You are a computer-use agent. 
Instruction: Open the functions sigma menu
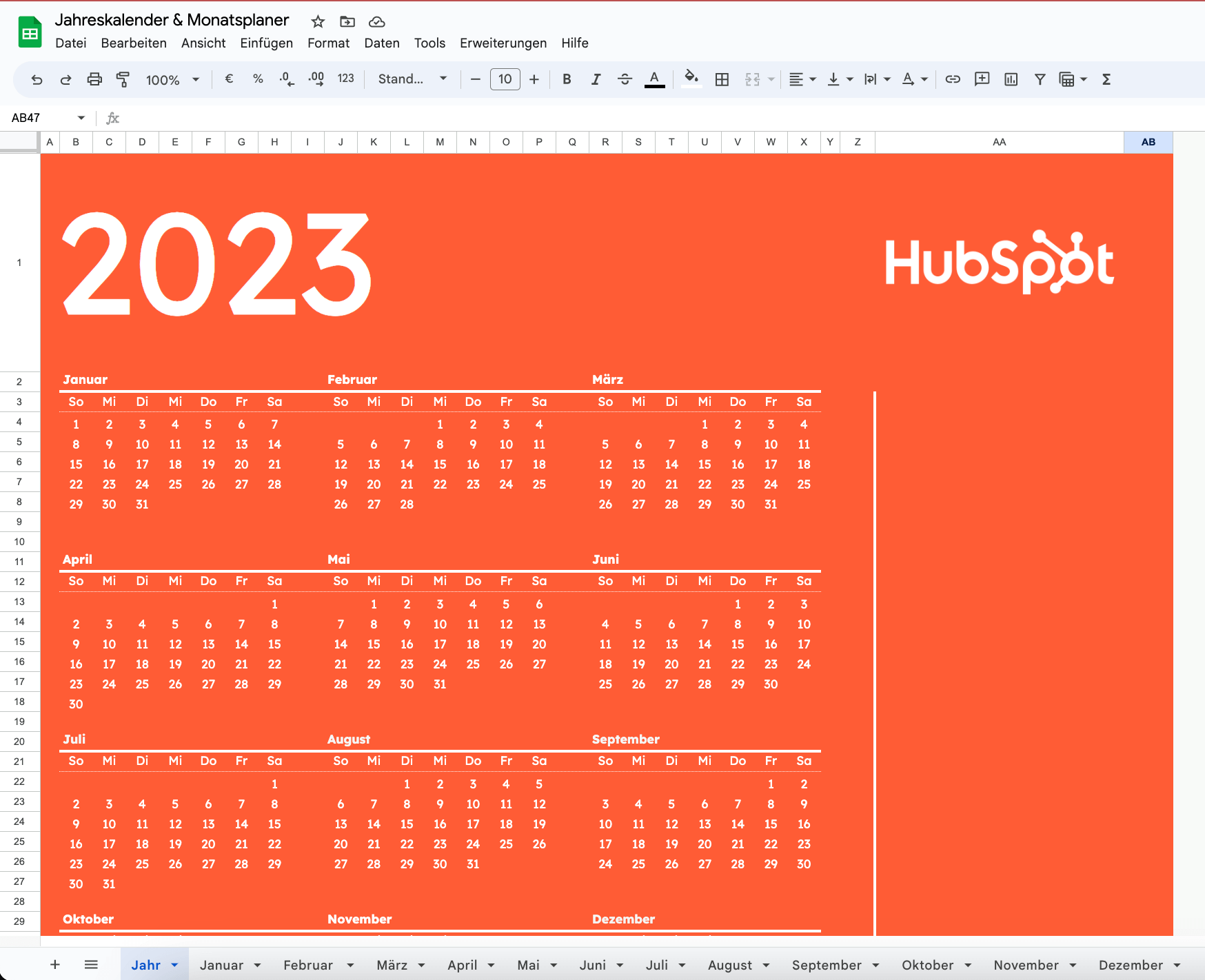click(x=1106, y=79)
